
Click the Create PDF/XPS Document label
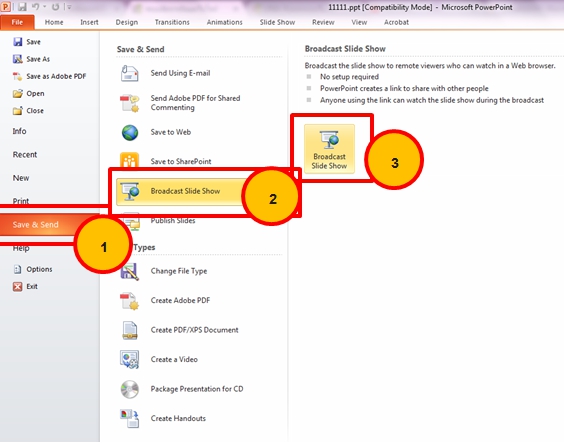tap(194, 330)
